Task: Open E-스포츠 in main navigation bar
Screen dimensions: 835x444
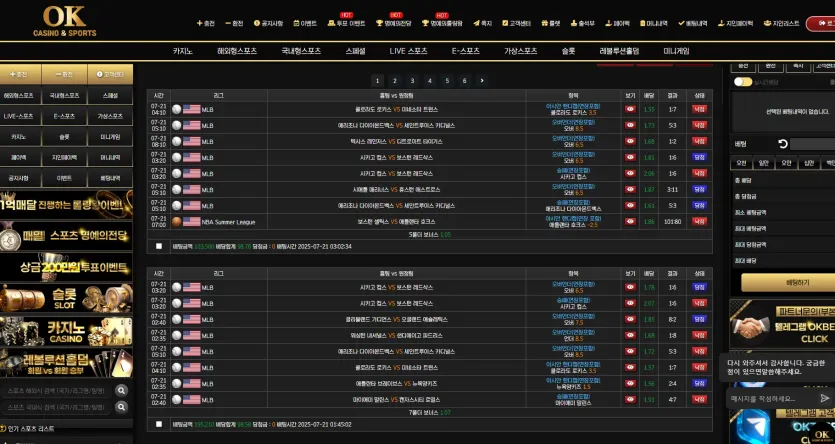Action: pos(466,51)
